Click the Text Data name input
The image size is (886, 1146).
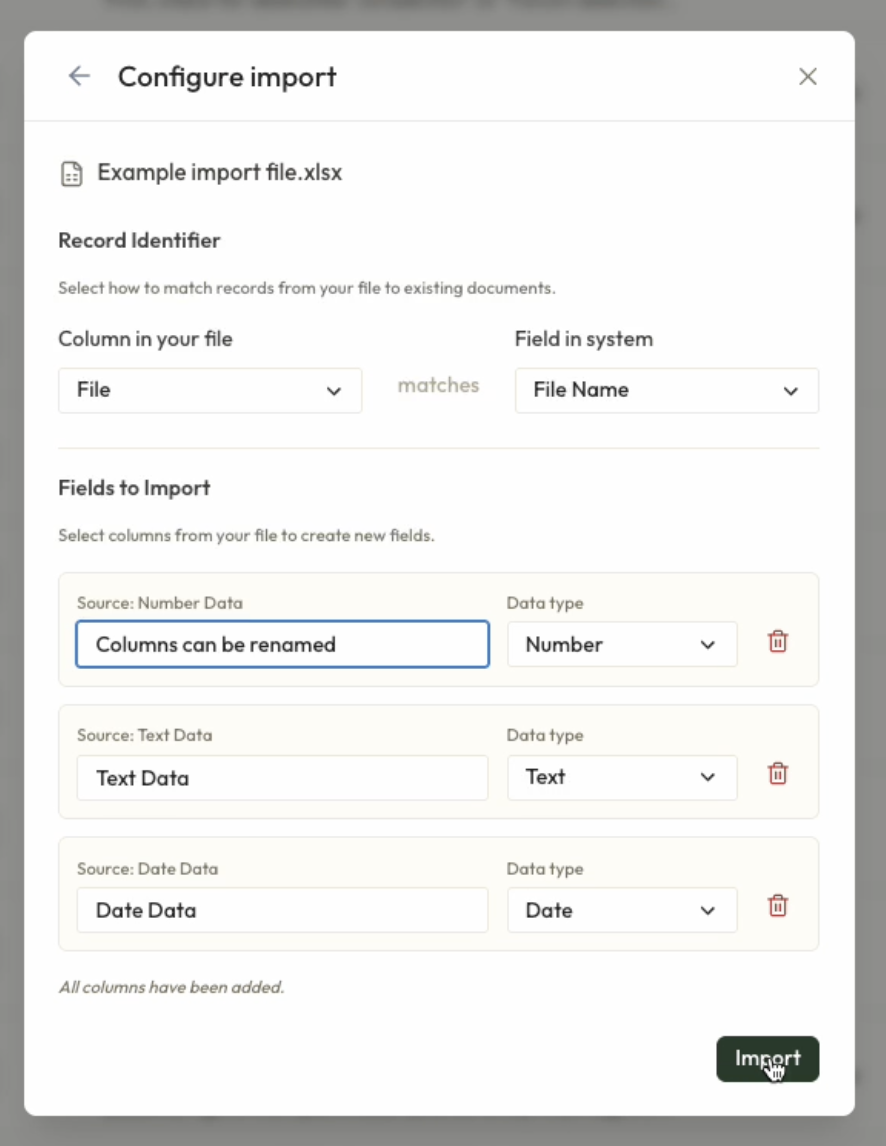[282, 778]
